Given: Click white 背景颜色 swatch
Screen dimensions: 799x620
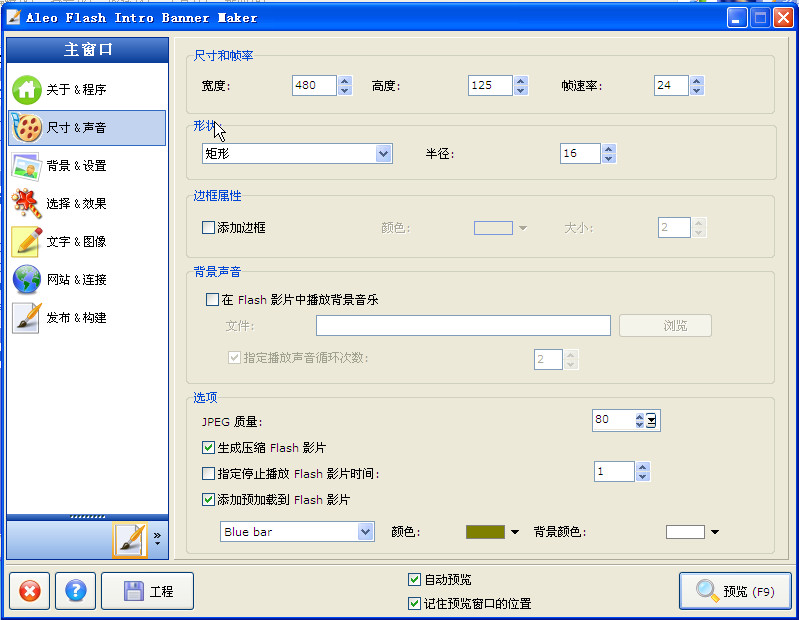Looking at the screenshot, I should tap(685, 532).
